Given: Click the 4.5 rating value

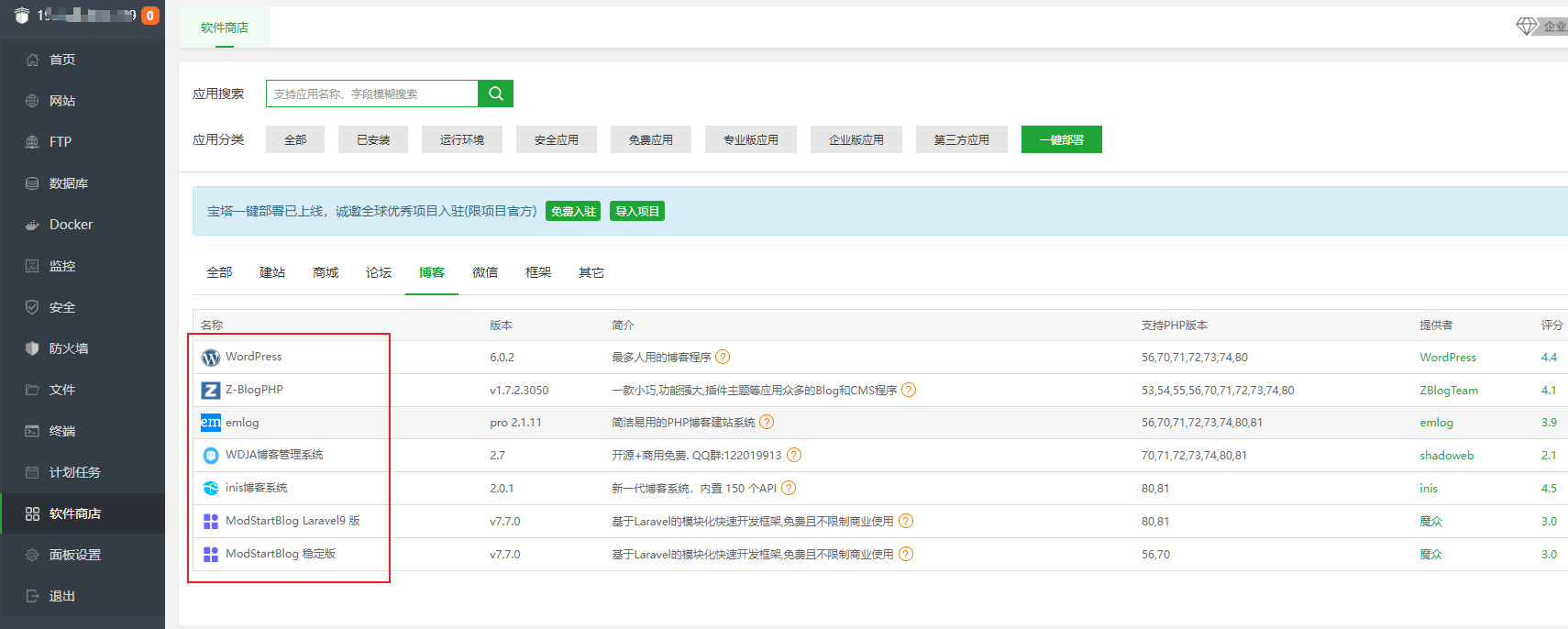Looking at the screenshot, I should click(1549, 488).
